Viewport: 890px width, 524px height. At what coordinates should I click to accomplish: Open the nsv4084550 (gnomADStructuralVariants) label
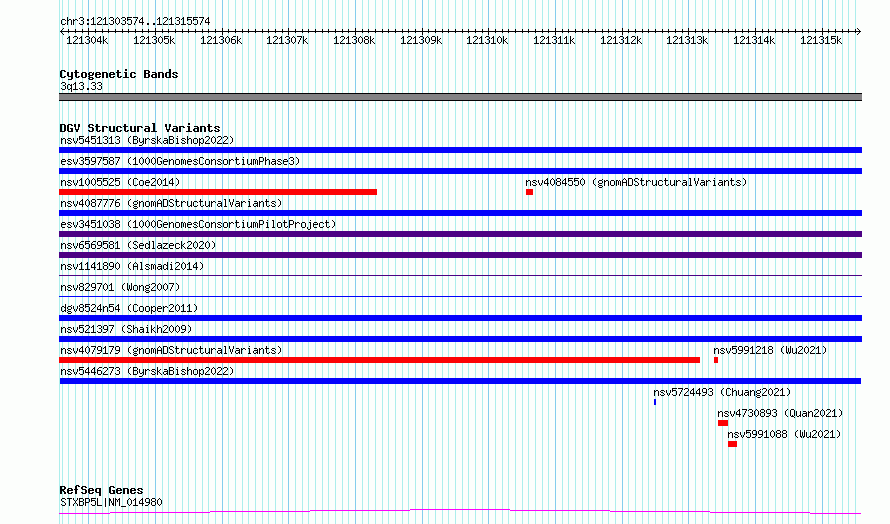[x=636, y=182]
